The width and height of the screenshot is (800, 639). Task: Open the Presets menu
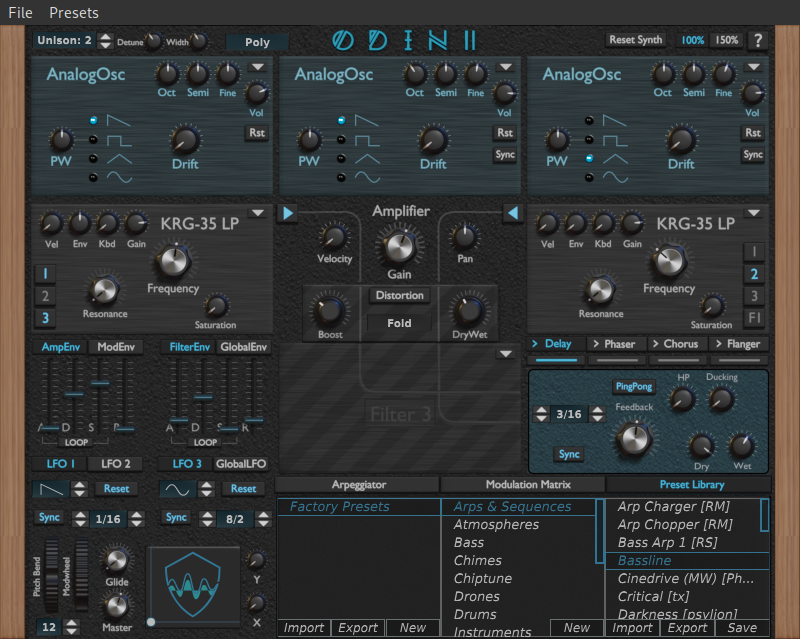click(x=74, y=13)
